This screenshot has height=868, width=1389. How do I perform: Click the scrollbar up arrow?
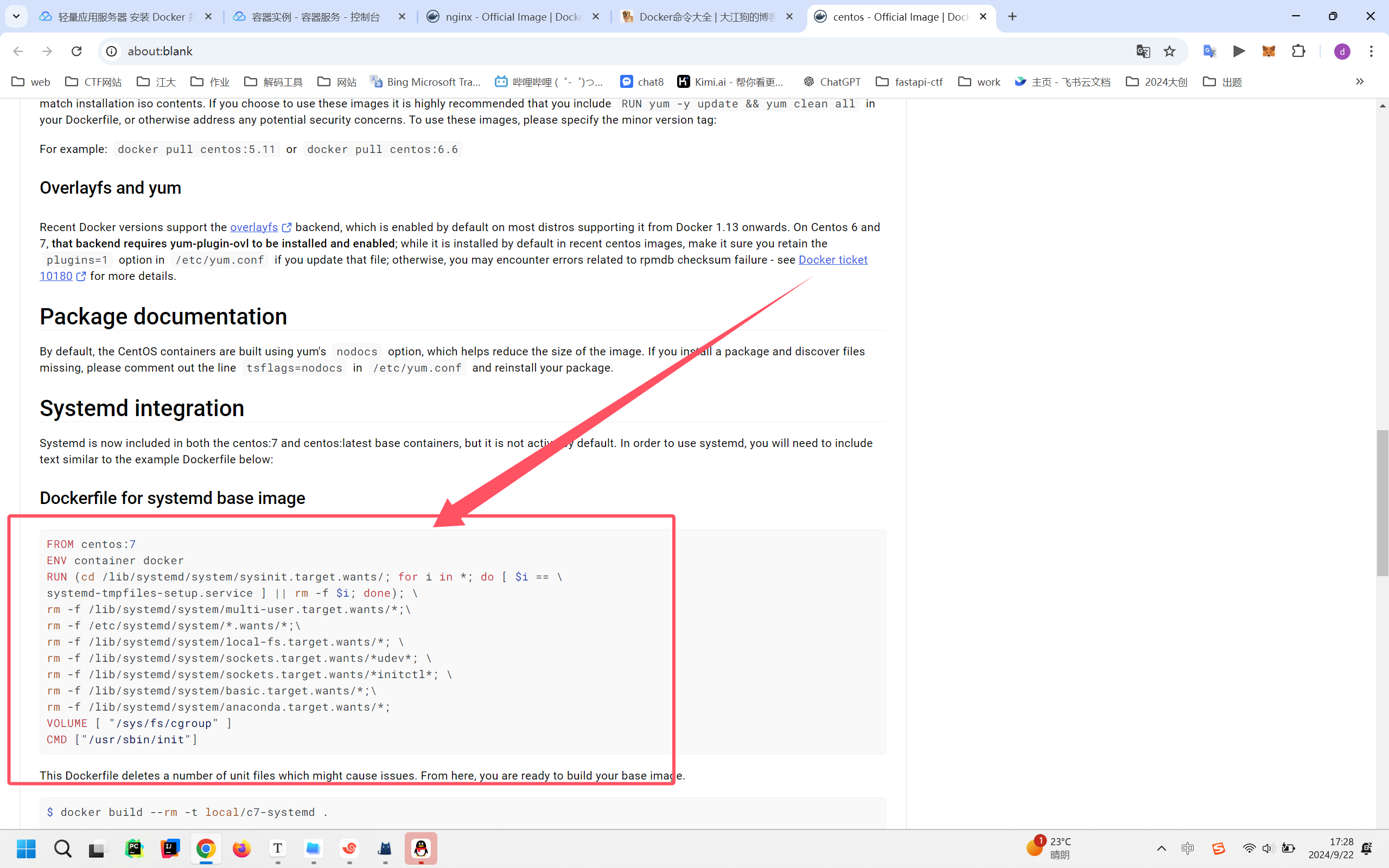coord(1382,106)
